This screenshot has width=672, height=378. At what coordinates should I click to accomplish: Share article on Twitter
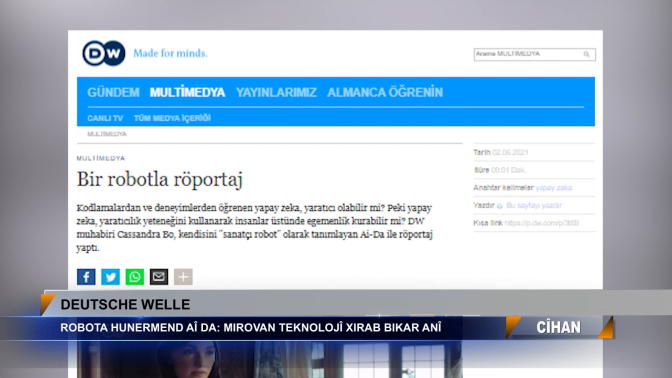[x=110, y=277]
